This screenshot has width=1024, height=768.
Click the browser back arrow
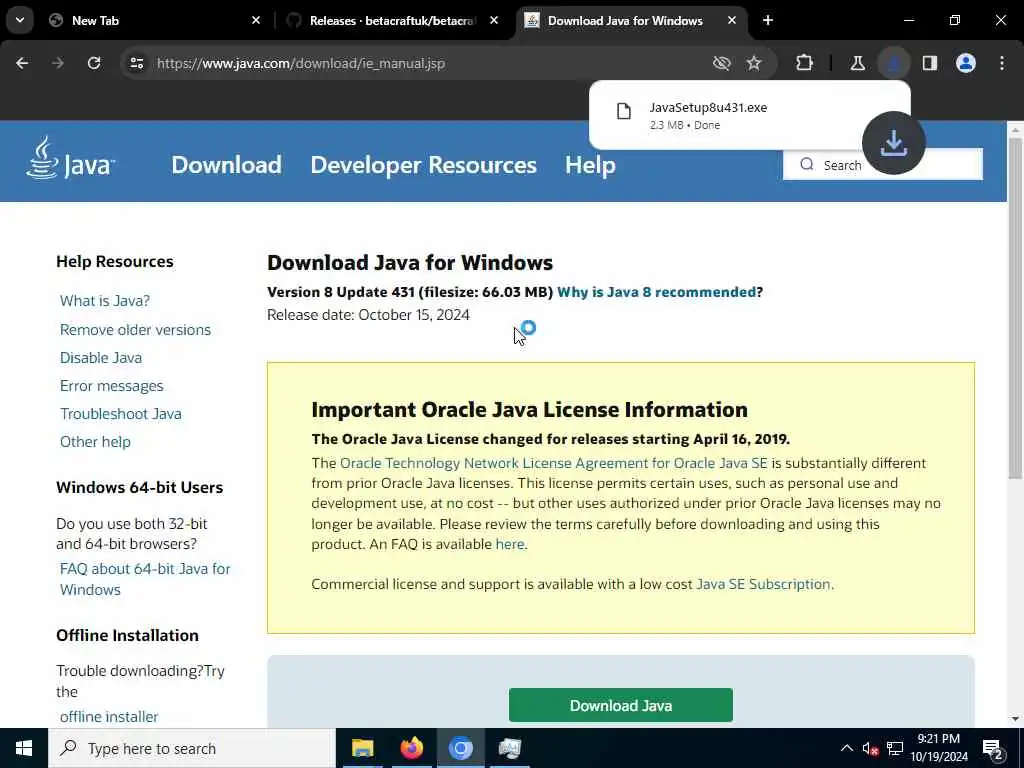point(22,63)
